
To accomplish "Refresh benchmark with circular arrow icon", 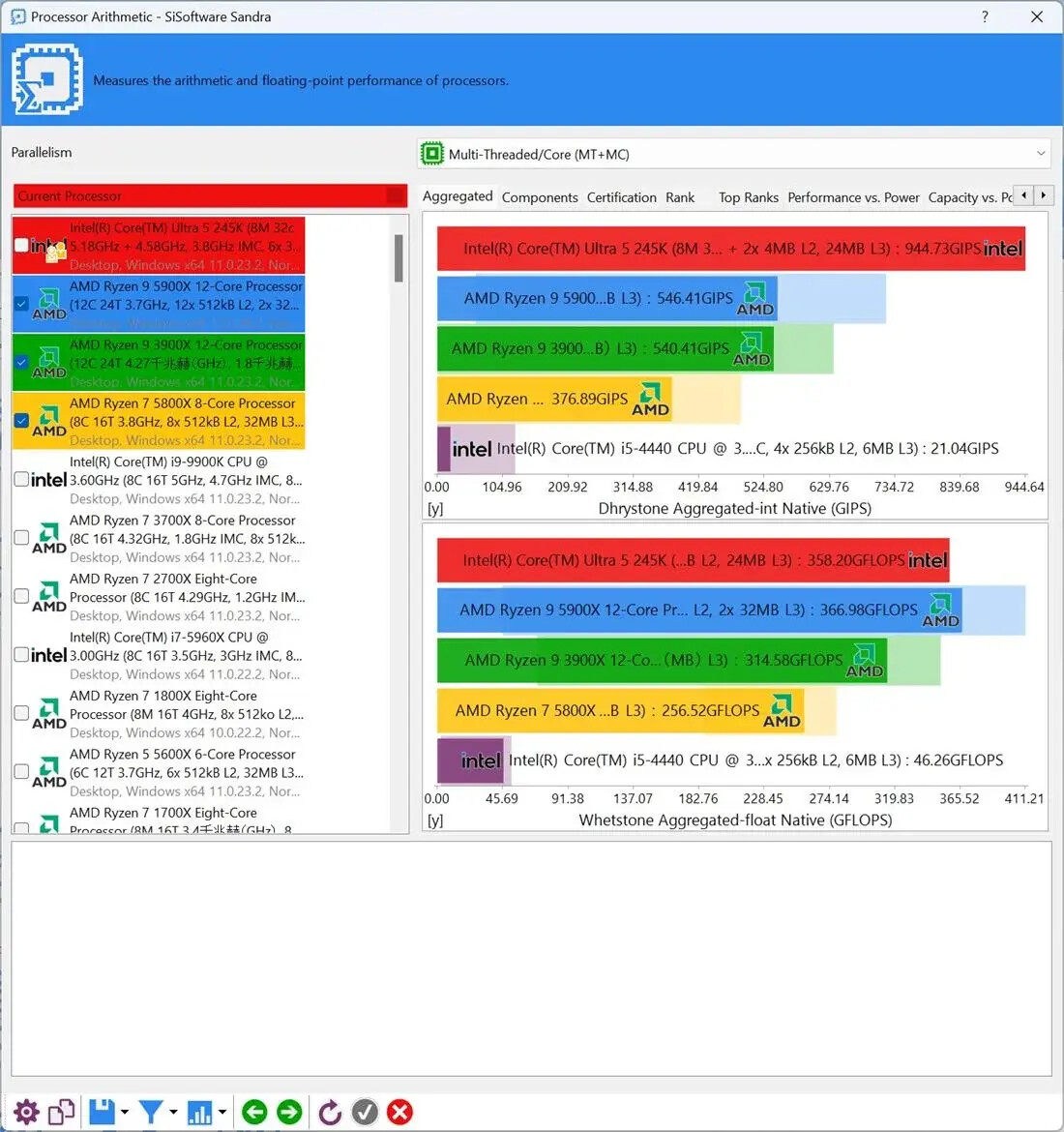I will 330,1112.
